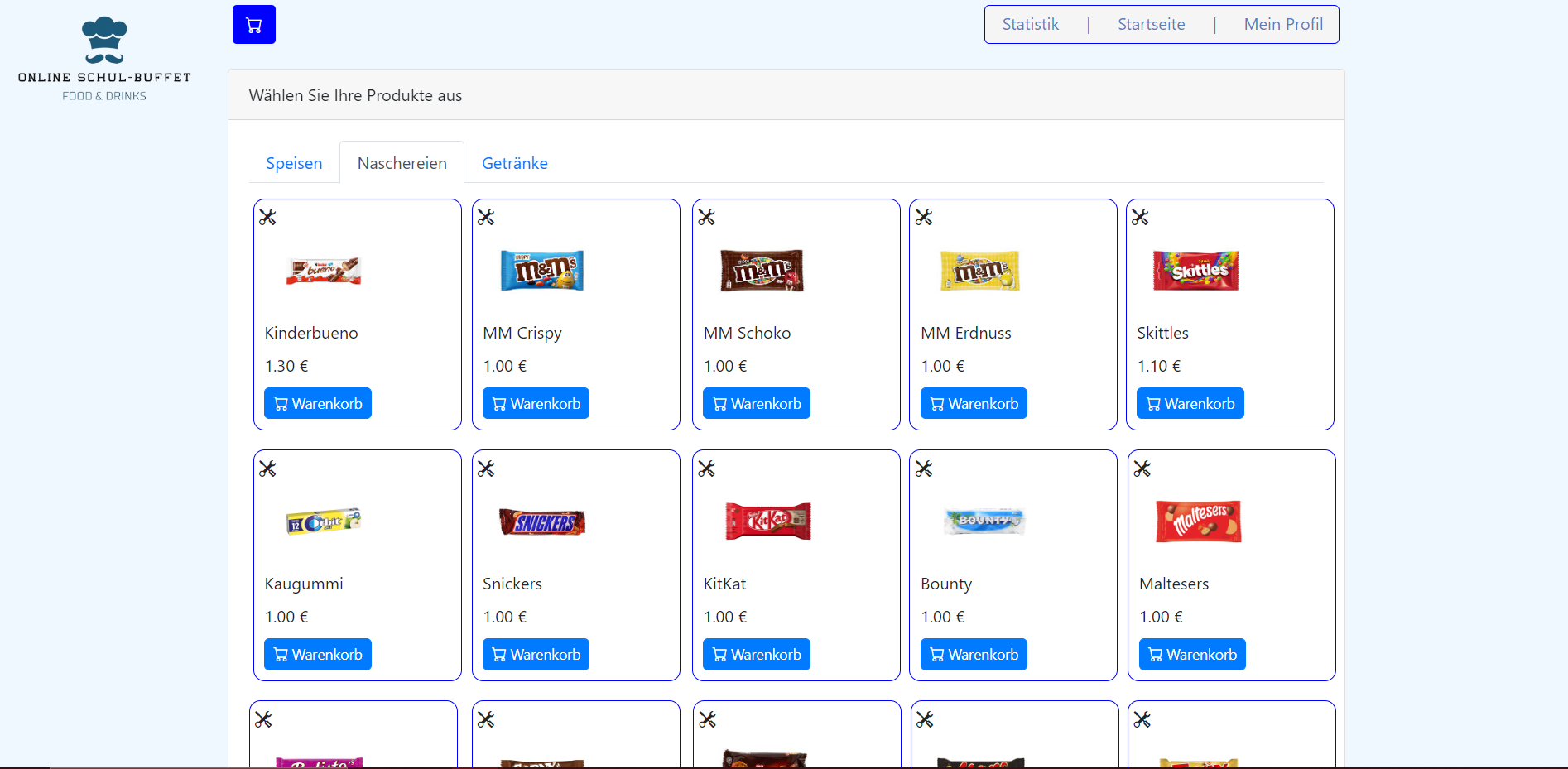Add KitKat to Warenkorb
1568x769 pixels.
pos(757,655)
